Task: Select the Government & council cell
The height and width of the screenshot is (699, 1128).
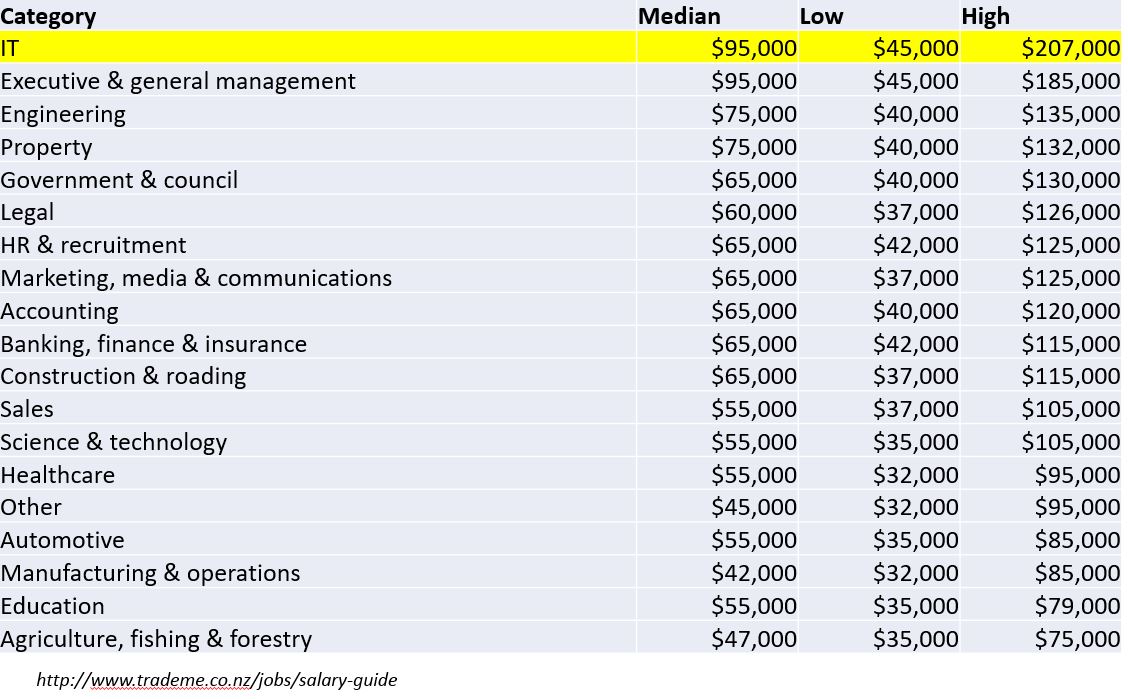Action: pos(119,180)
